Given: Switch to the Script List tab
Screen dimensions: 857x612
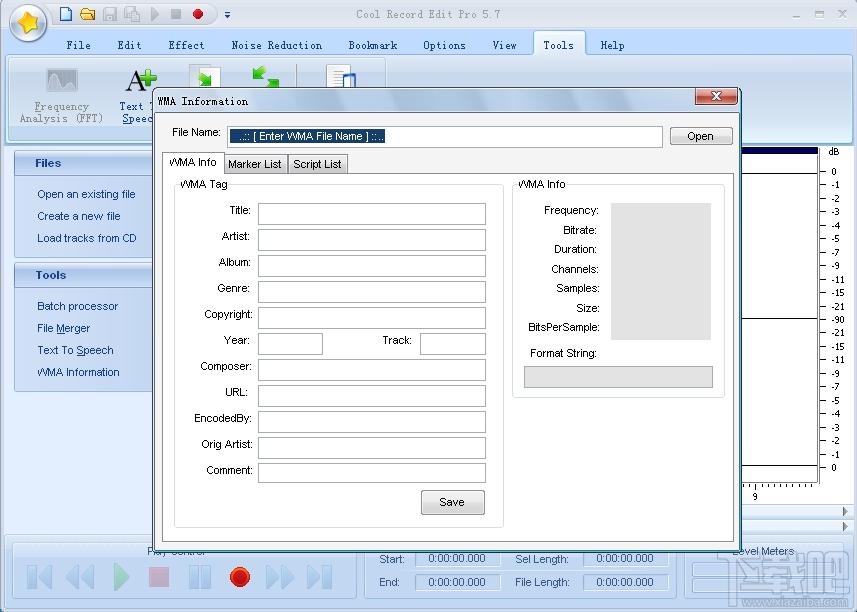Looking at the screenshot, I should (x=317, y=164).
